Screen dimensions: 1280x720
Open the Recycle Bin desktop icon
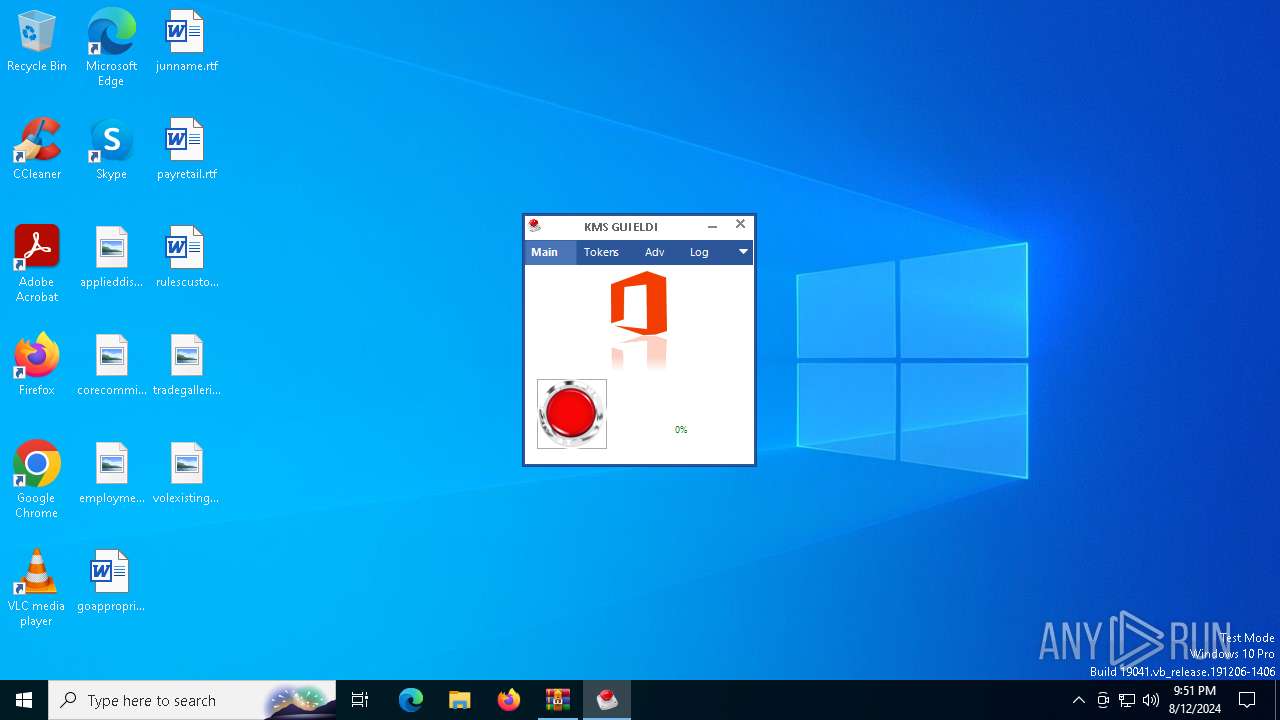[x=37, y=42]
